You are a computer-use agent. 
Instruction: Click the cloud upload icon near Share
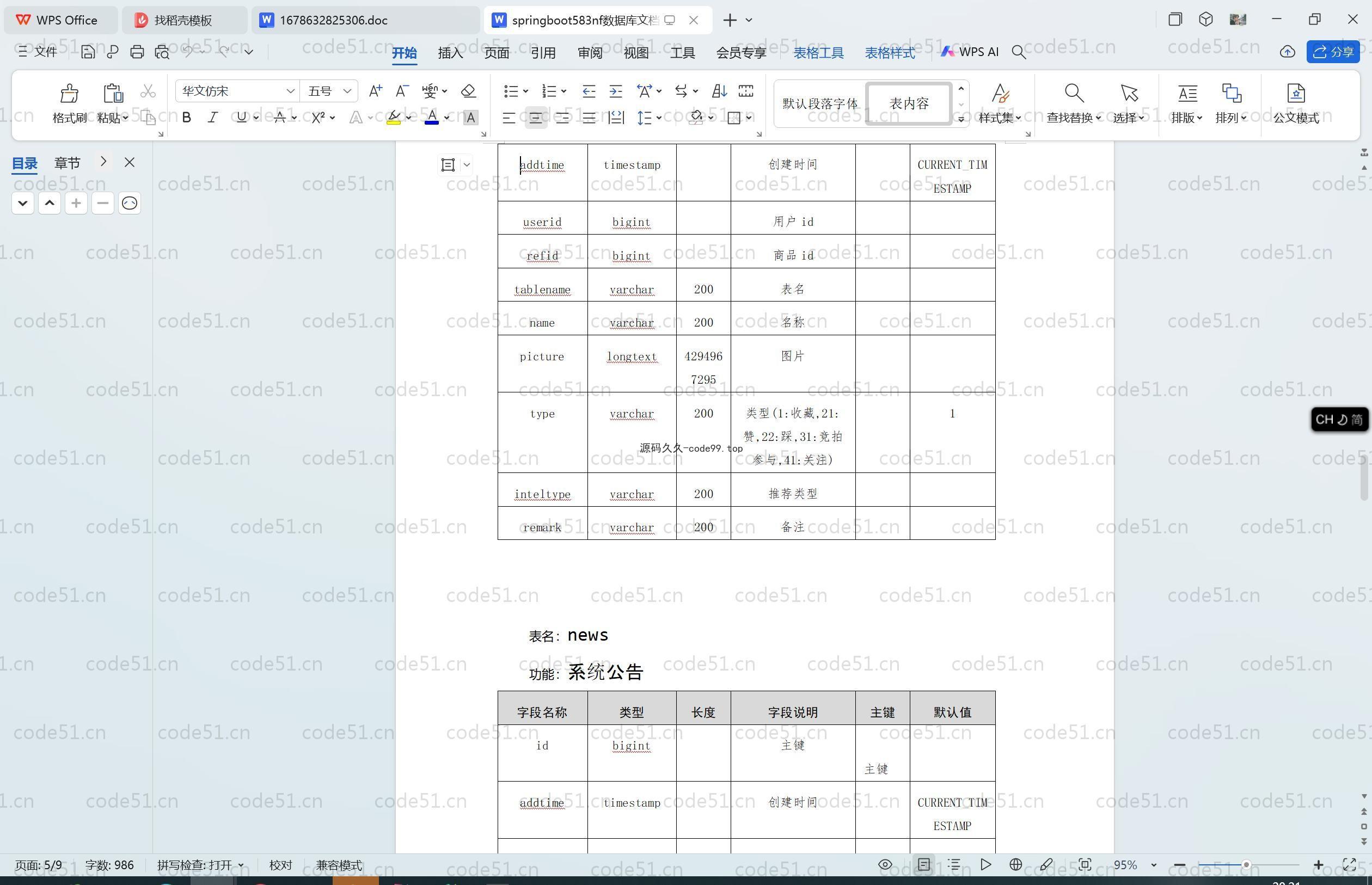coord(1287,52)
